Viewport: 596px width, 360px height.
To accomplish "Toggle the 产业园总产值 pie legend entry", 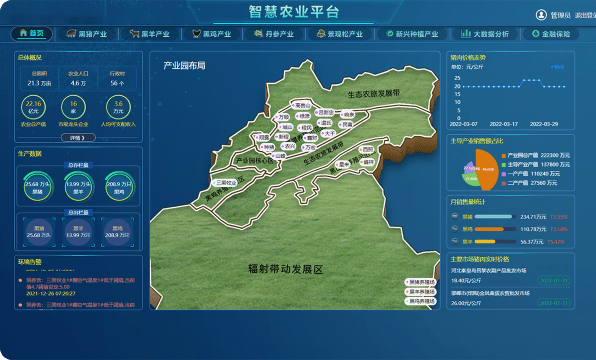I will click(535, 155).
